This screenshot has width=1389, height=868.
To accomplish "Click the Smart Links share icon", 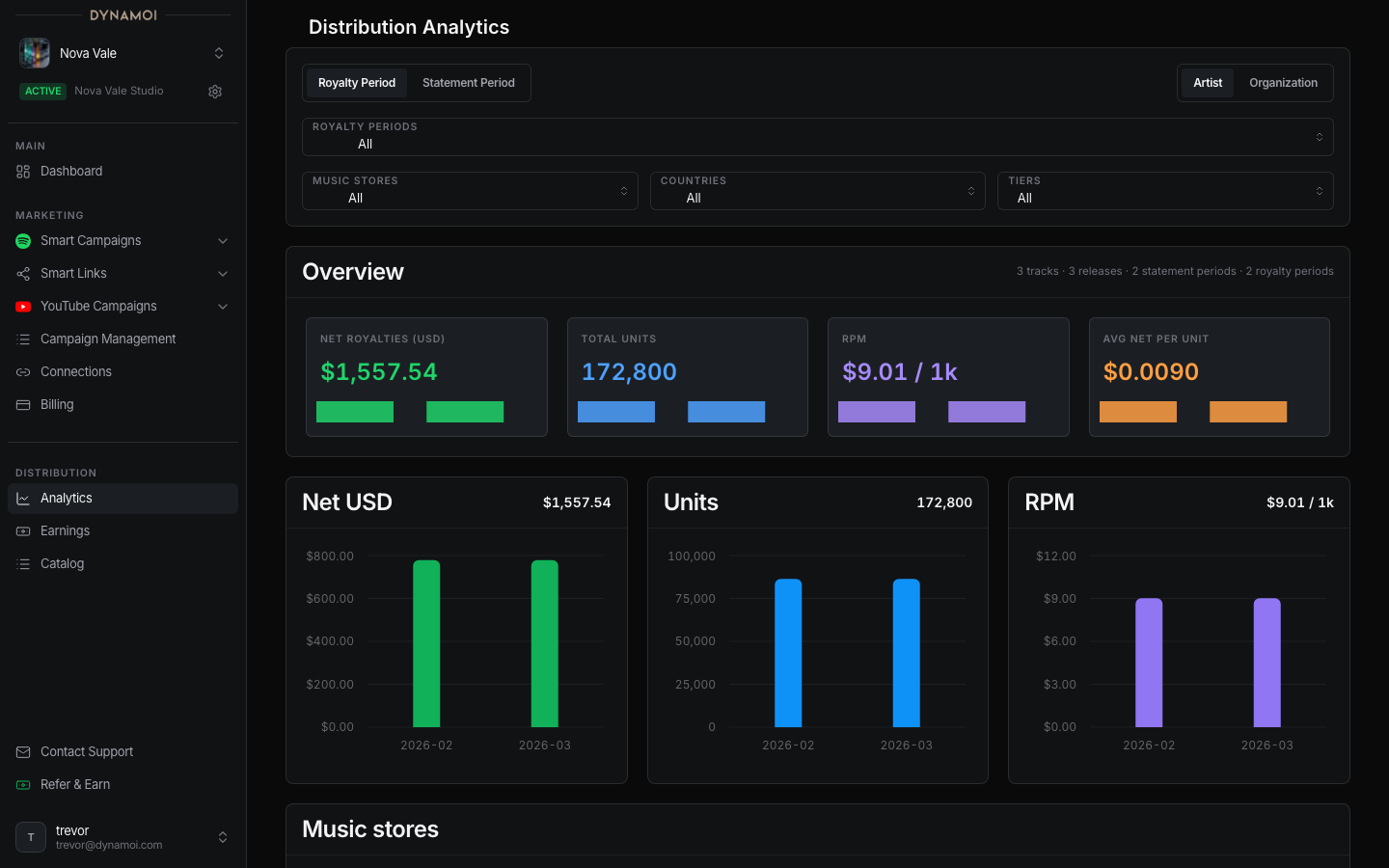I will 23,274.
